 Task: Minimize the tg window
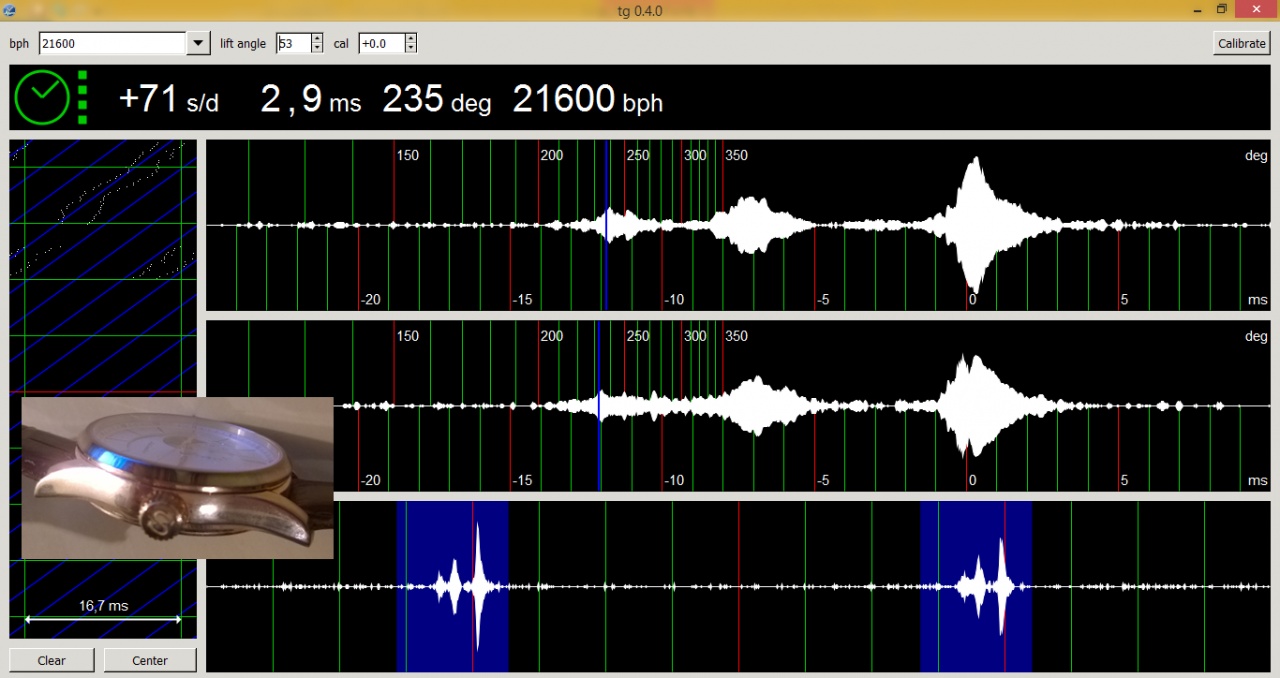pos(1196,9)
